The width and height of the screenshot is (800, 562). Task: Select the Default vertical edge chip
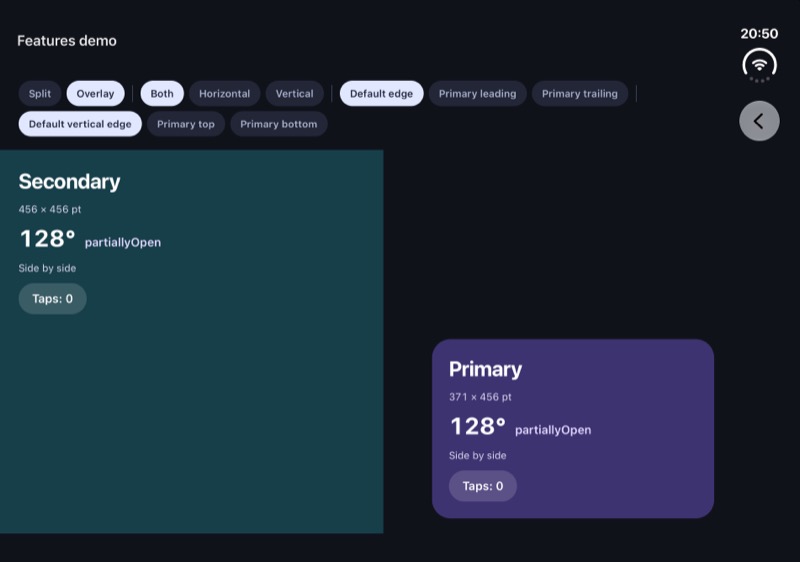tap(80, 124)
